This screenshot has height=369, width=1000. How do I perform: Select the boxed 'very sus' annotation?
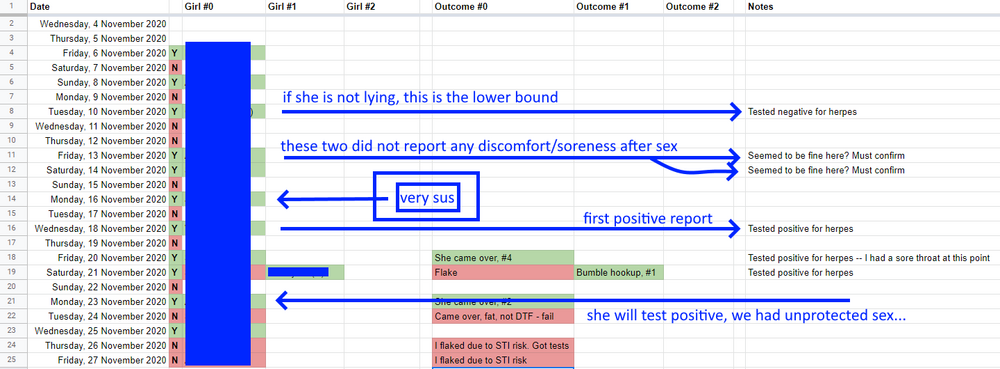click(x=426, y=197)
